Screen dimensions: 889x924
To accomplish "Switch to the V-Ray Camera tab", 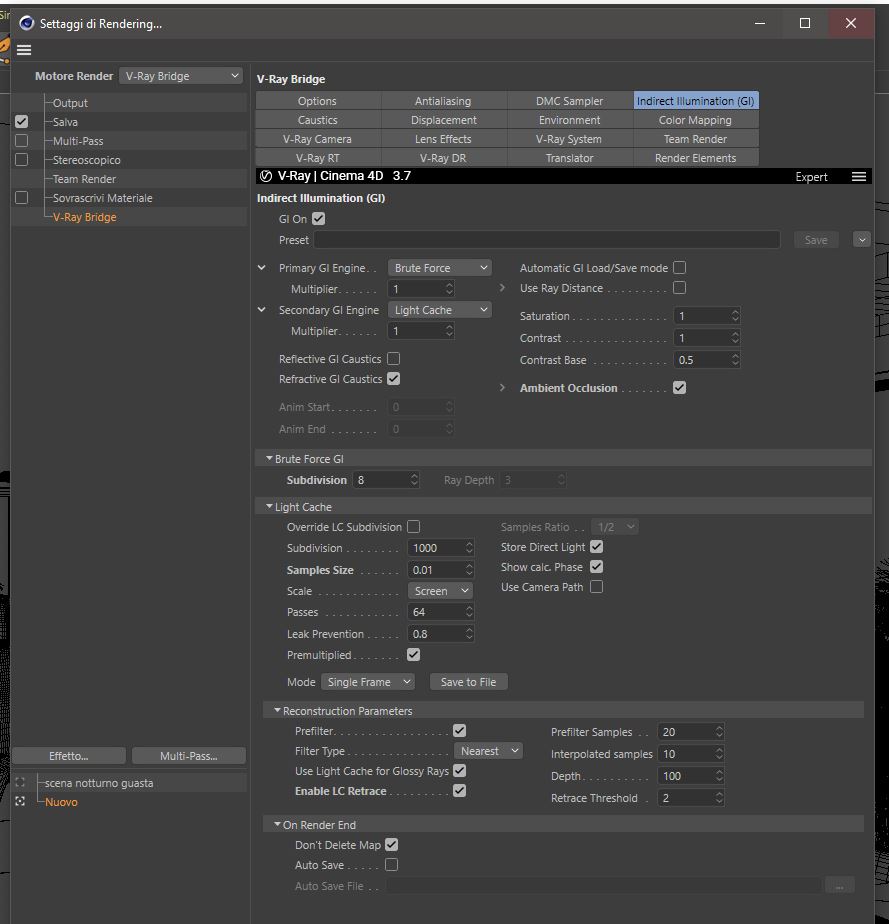I will click(x=318, y=139).
